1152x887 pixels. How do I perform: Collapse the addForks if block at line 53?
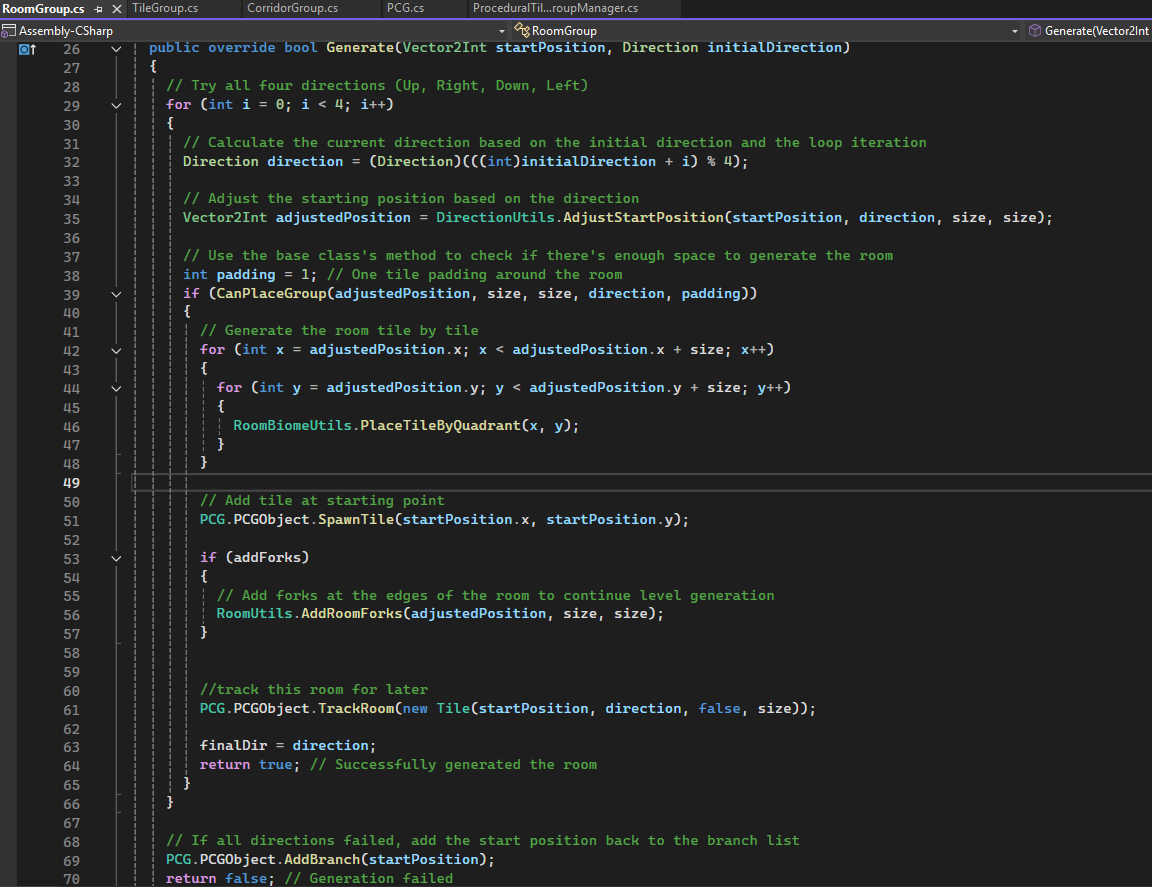pos(116,558)
